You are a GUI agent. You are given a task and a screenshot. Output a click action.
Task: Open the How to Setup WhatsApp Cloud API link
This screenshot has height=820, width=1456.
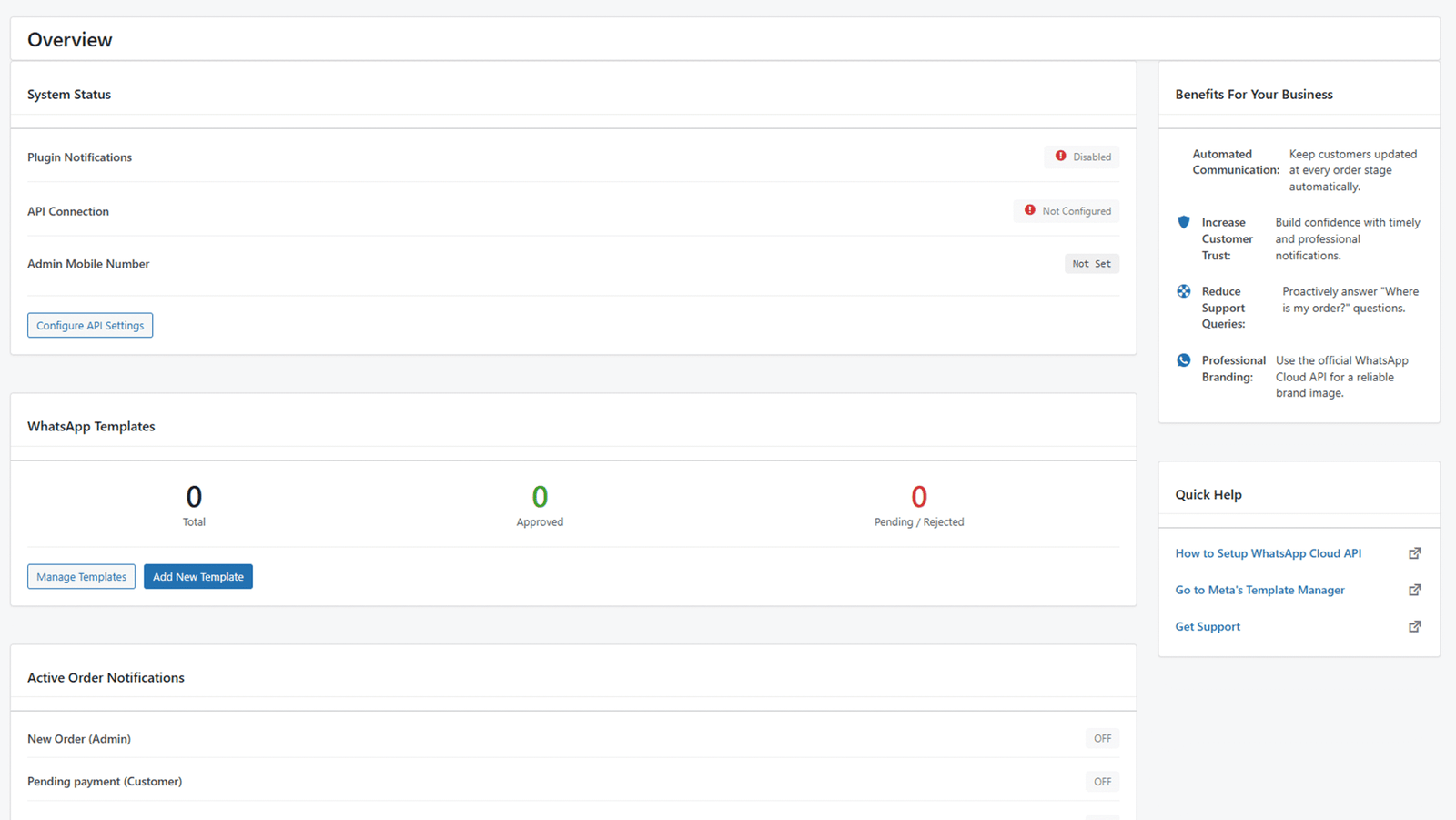1268,553
